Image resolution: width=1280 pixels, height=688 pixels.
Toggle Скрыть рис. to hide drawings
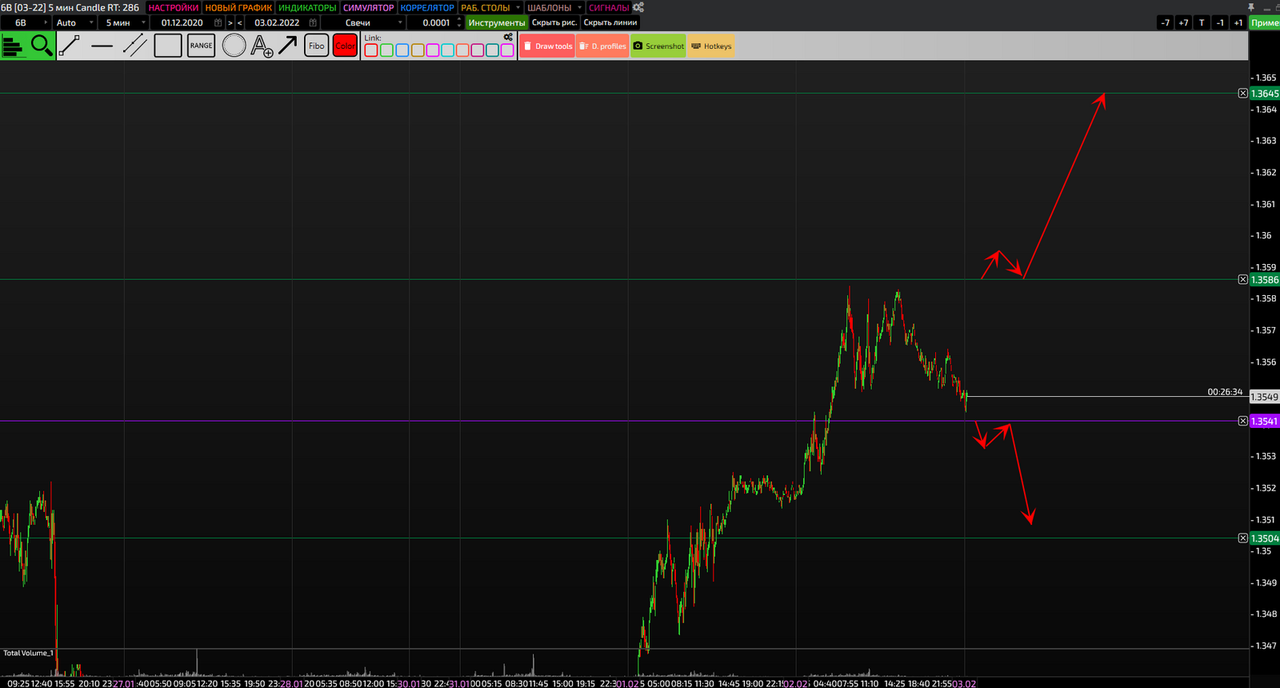pyautogui.click(x=554, y=22)
